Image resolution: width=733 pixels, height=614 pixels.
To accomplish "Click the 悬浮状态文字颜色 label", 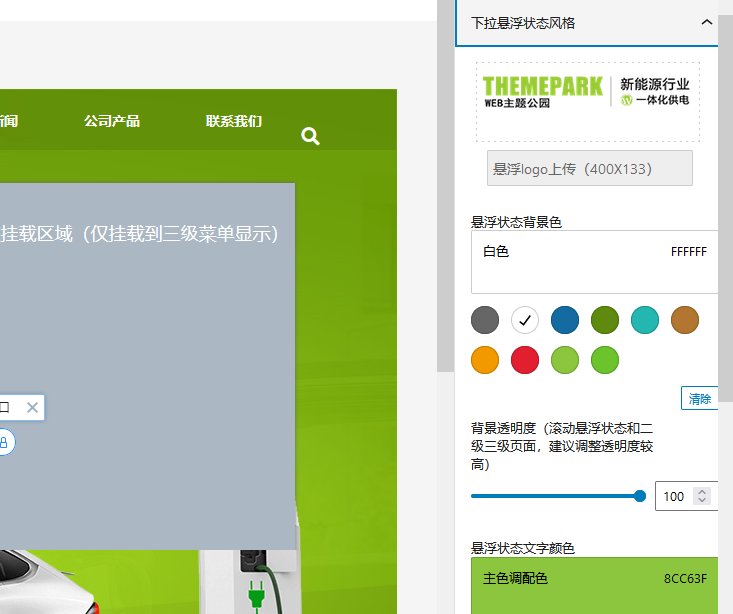I will [523, 548].
